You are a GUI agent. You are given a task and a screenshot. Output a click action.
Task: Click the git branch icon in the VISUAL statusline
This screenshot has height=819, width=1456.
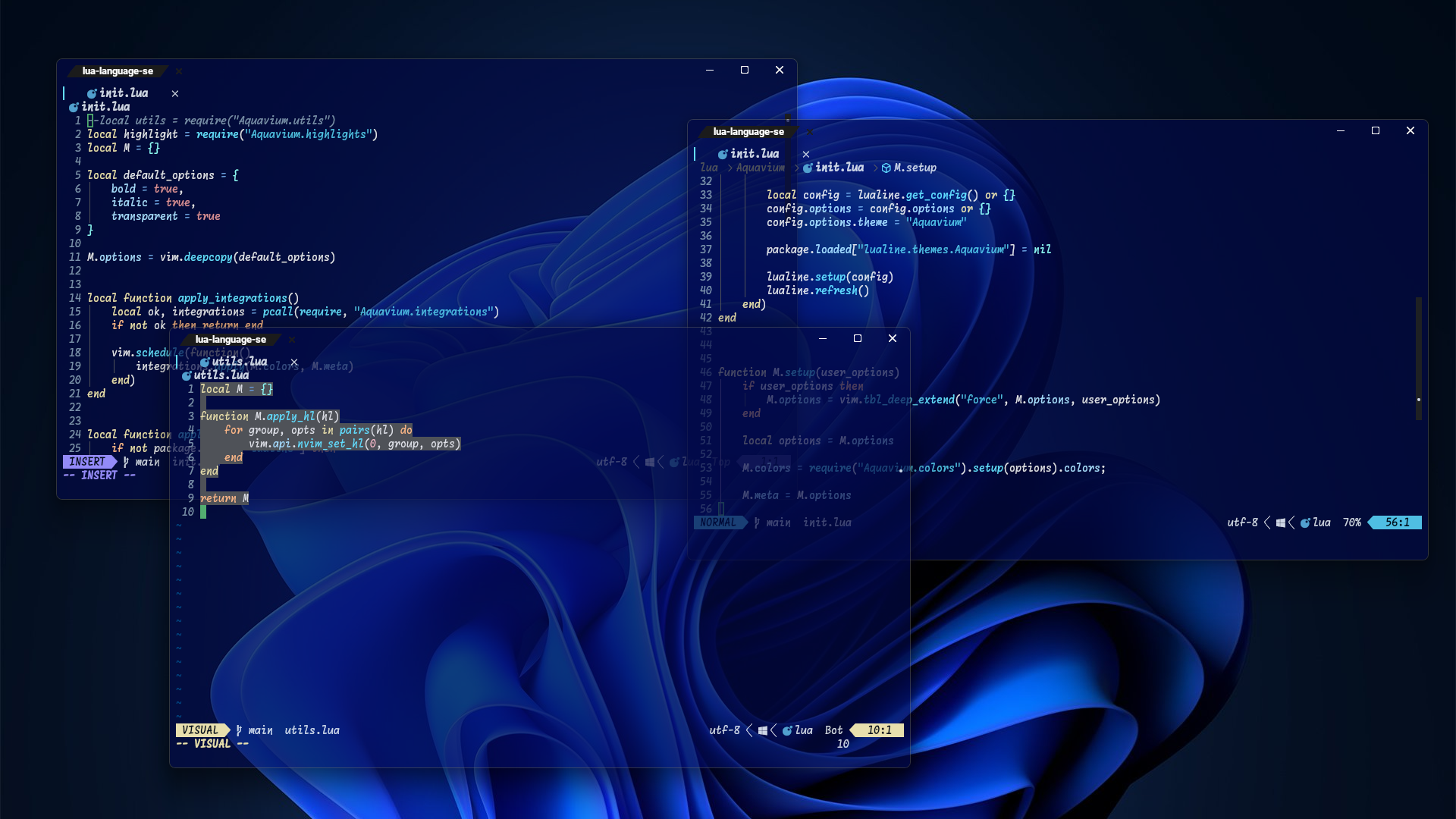click(x=239, y=730)
